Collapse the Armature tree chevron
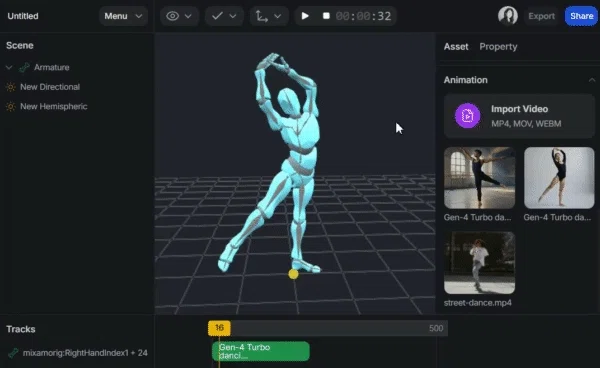 (9, 67)
